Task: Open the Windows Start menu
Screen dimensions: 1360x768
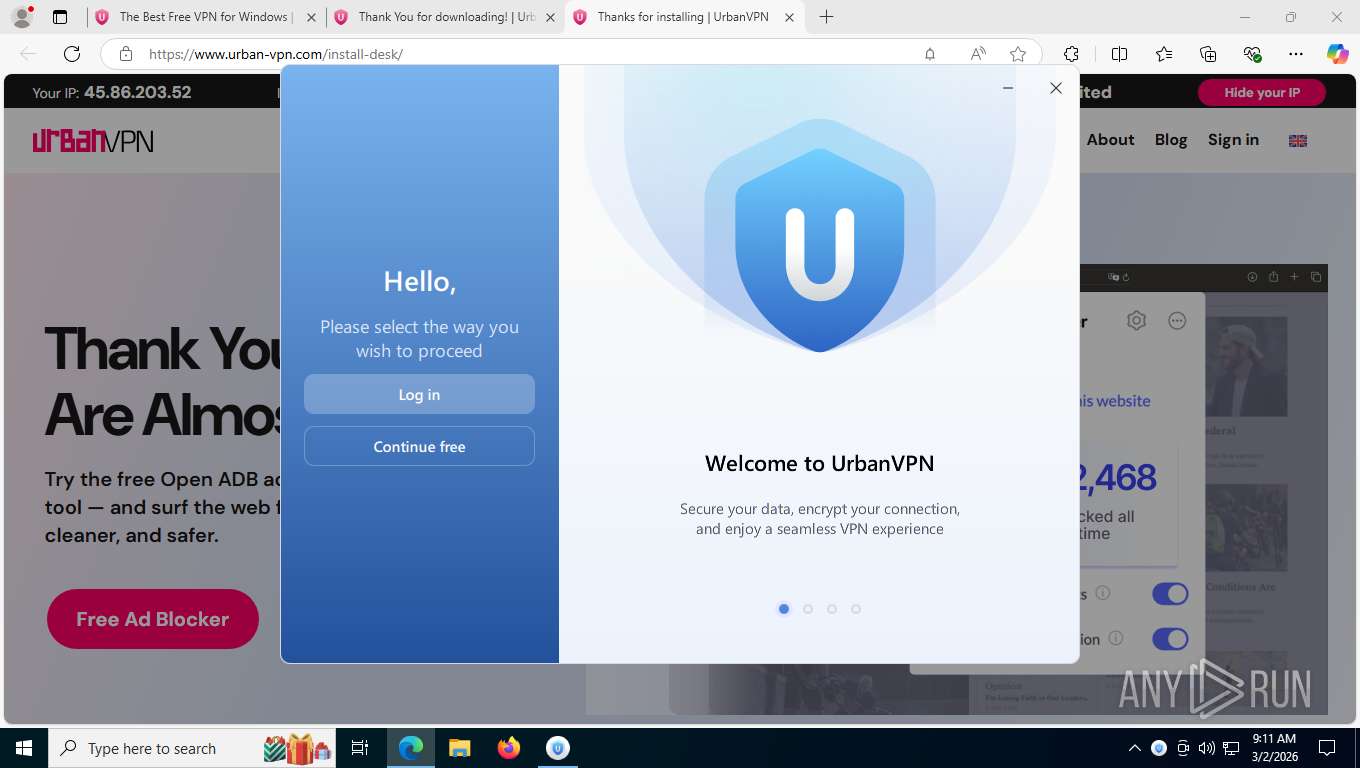Action: (24, 748)
